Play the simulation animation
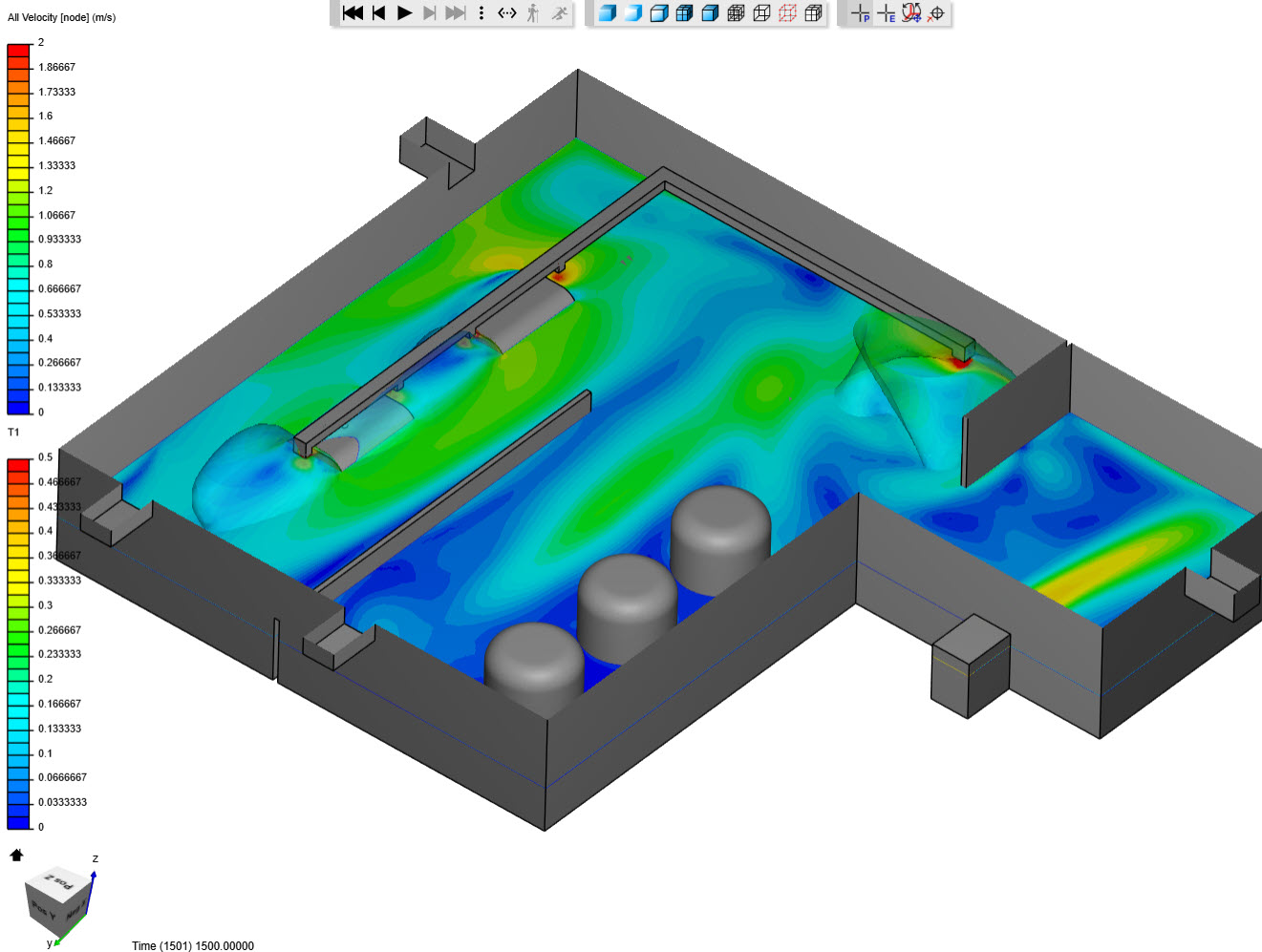1262x952 pixels. (405, 13)
